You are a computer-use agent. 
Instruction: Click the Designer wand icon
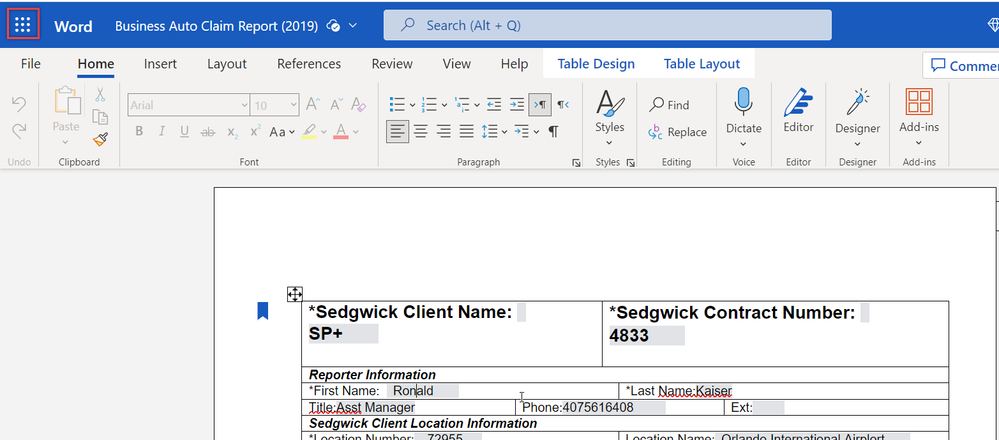coord(858,102)
